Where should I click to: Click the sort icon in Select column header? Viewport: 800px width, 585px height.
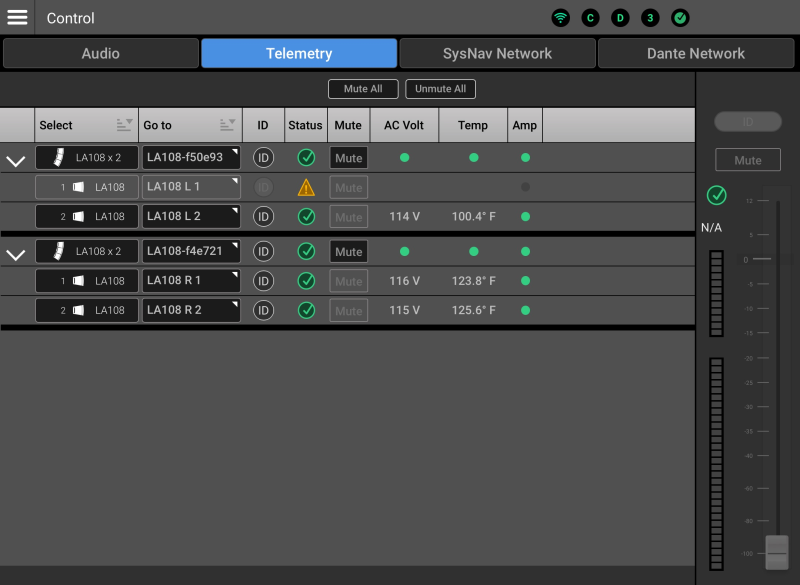[124, 125]
